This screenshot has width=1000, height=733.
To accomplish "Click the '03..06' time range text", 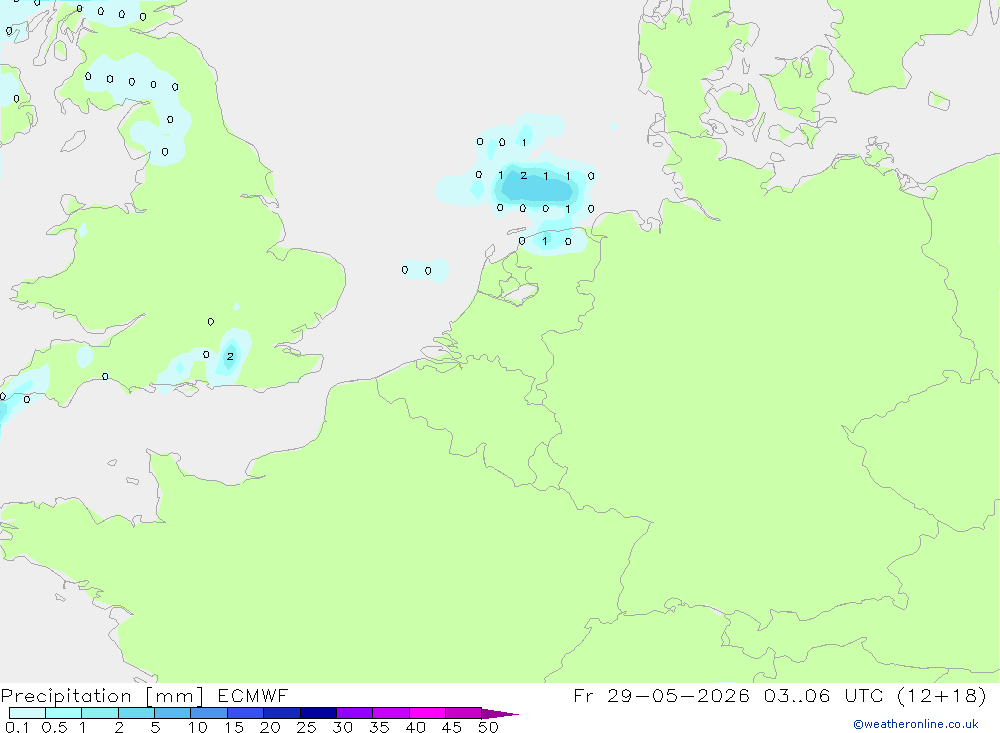I will click(797, 695).
